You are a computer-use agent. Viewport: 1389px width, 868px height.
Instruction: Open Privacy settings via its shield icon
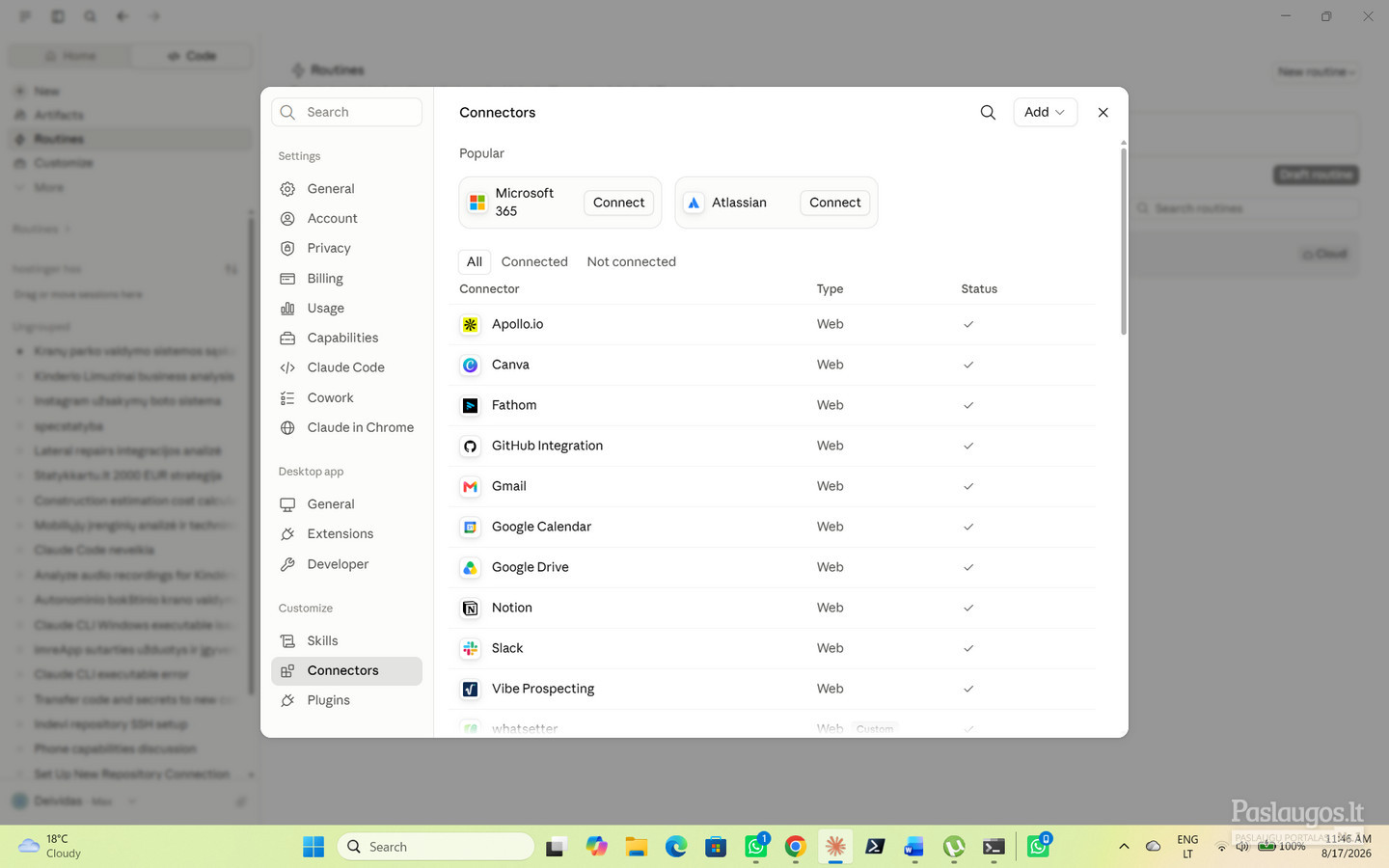click(x=287, y=248)
